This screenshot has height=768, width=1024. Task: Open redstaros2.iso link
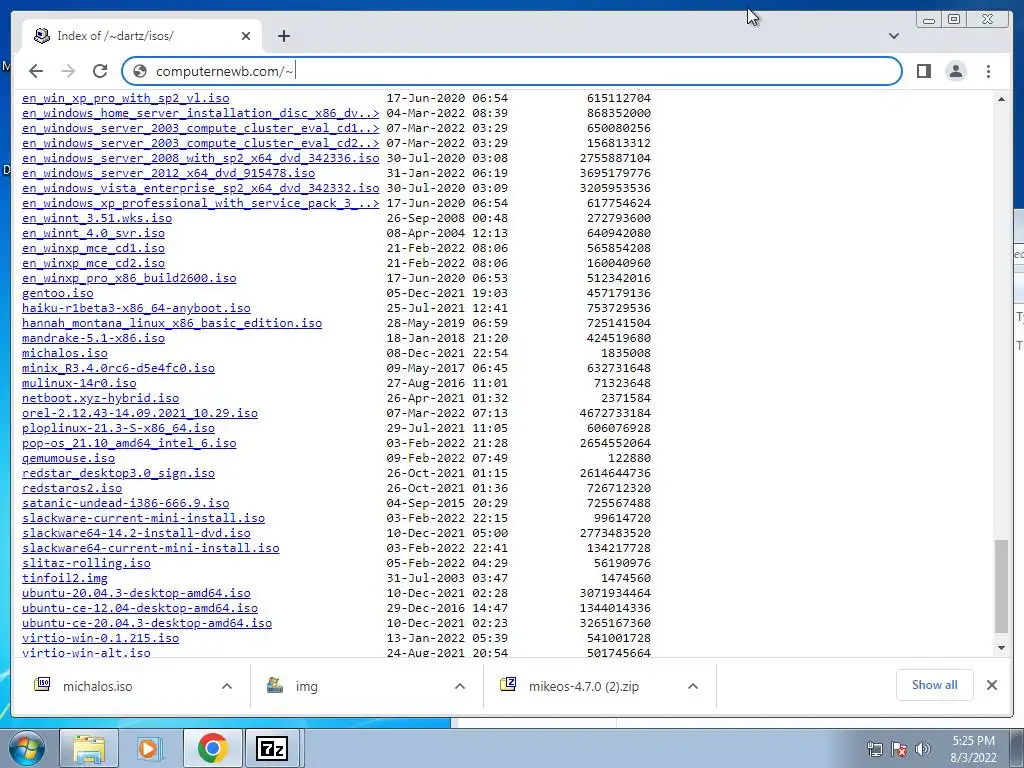pyautogui.click(x=72, y=488)
